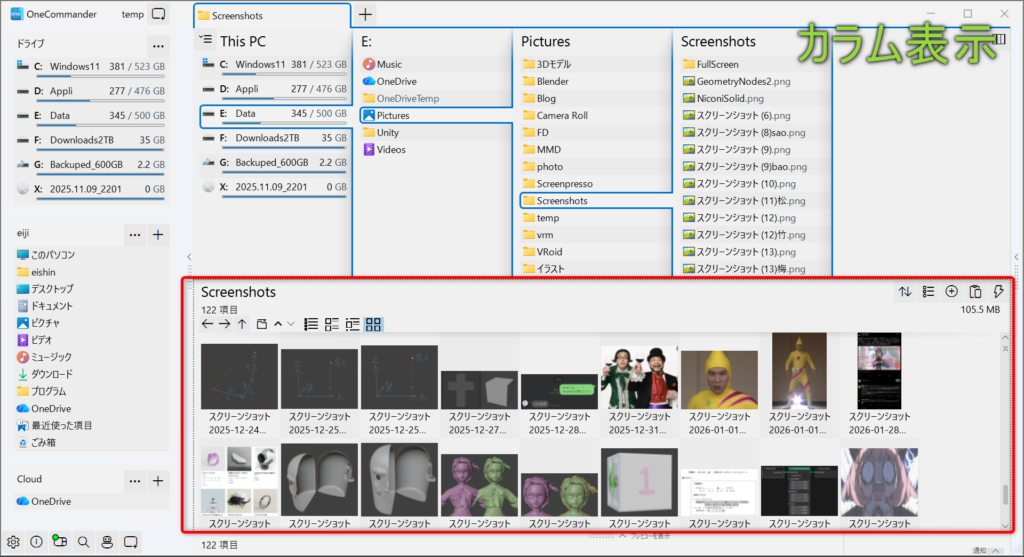Click the clipboard paste icon in Screenshots pane

coord(975,292)
